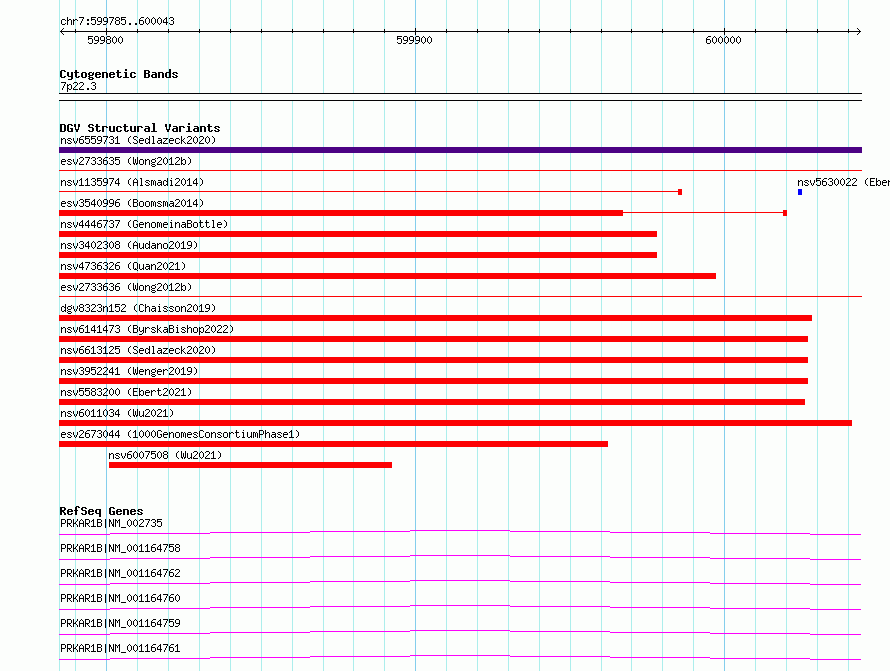
Task: Select the nsv3402308 red variant bar
Action: pyautogui.click(x=358, y=255)
